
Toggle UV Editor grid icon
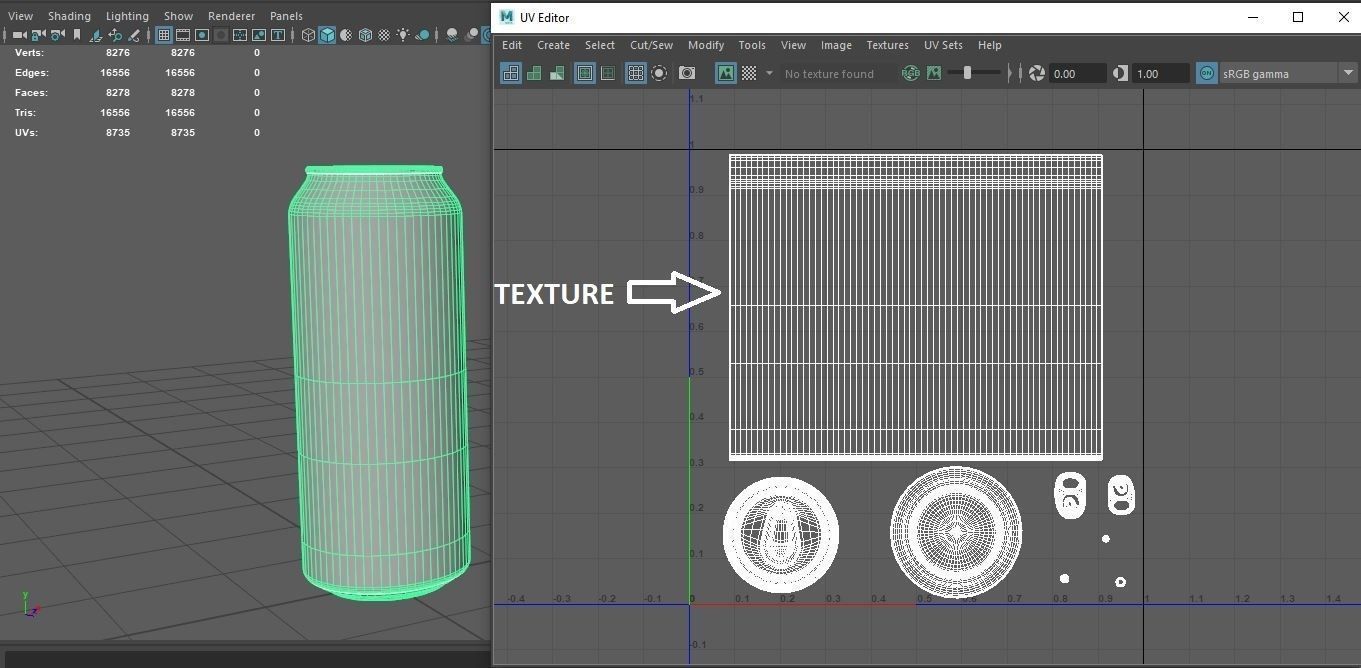pyautogui.click(x=635, y=73)
